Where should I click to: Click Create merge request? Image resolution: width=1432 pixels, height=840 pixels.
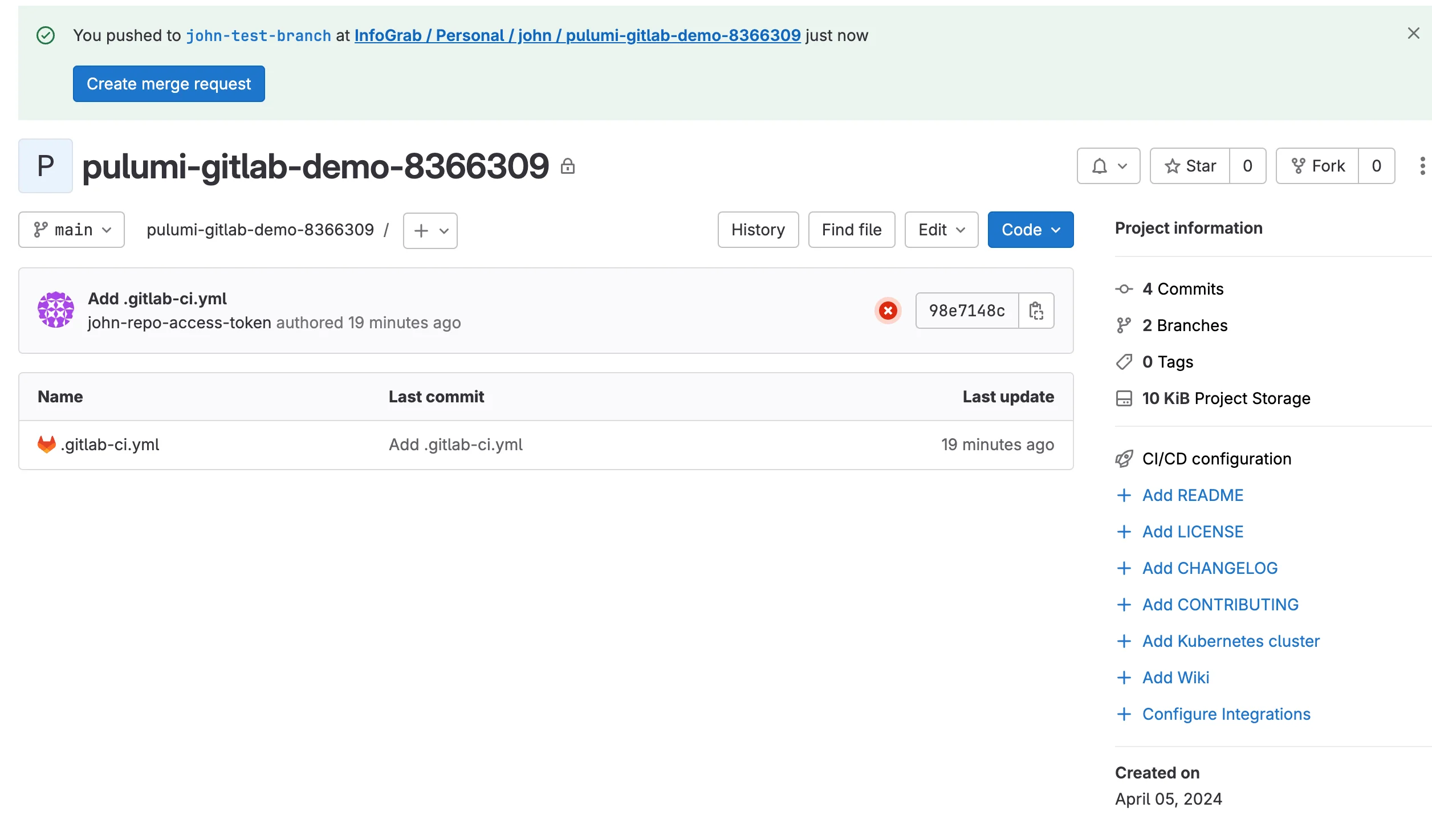169,84
